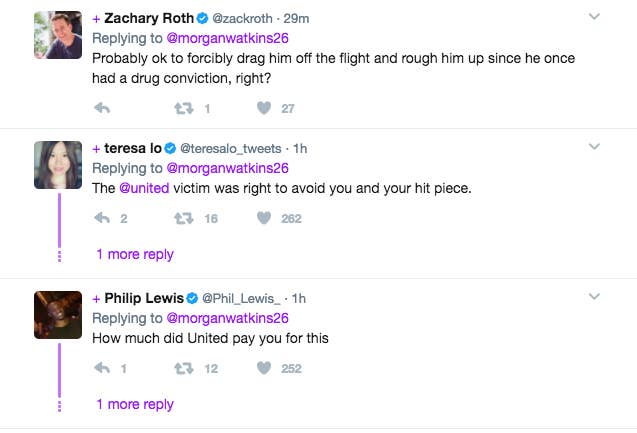Retweet Zachary Roth's tweet
Viewport: 637px width, 433px height.
coord(184,108)
